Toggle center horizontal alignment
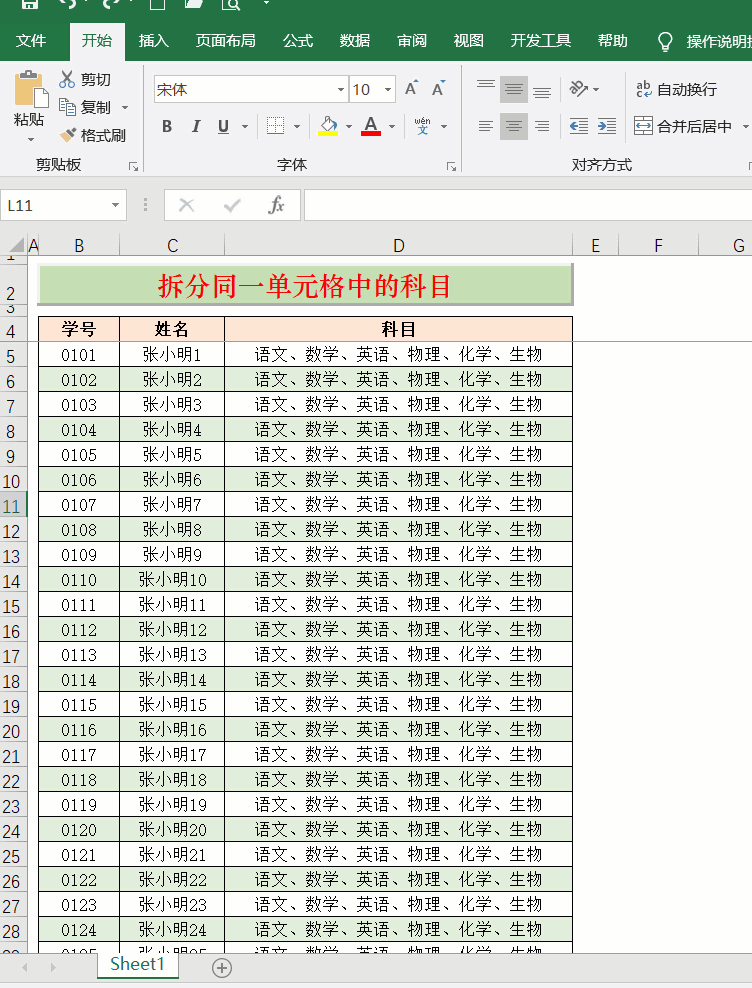This screenshot has height=988, width=752. [514, 126]
